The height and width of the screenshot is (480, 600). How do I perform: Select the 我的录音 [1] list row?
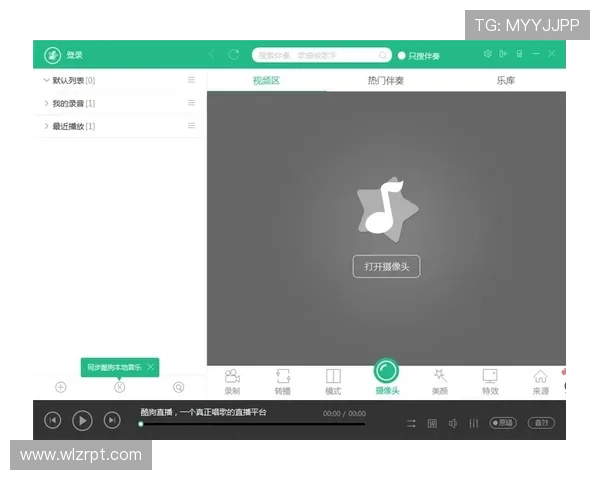point(120,103)
